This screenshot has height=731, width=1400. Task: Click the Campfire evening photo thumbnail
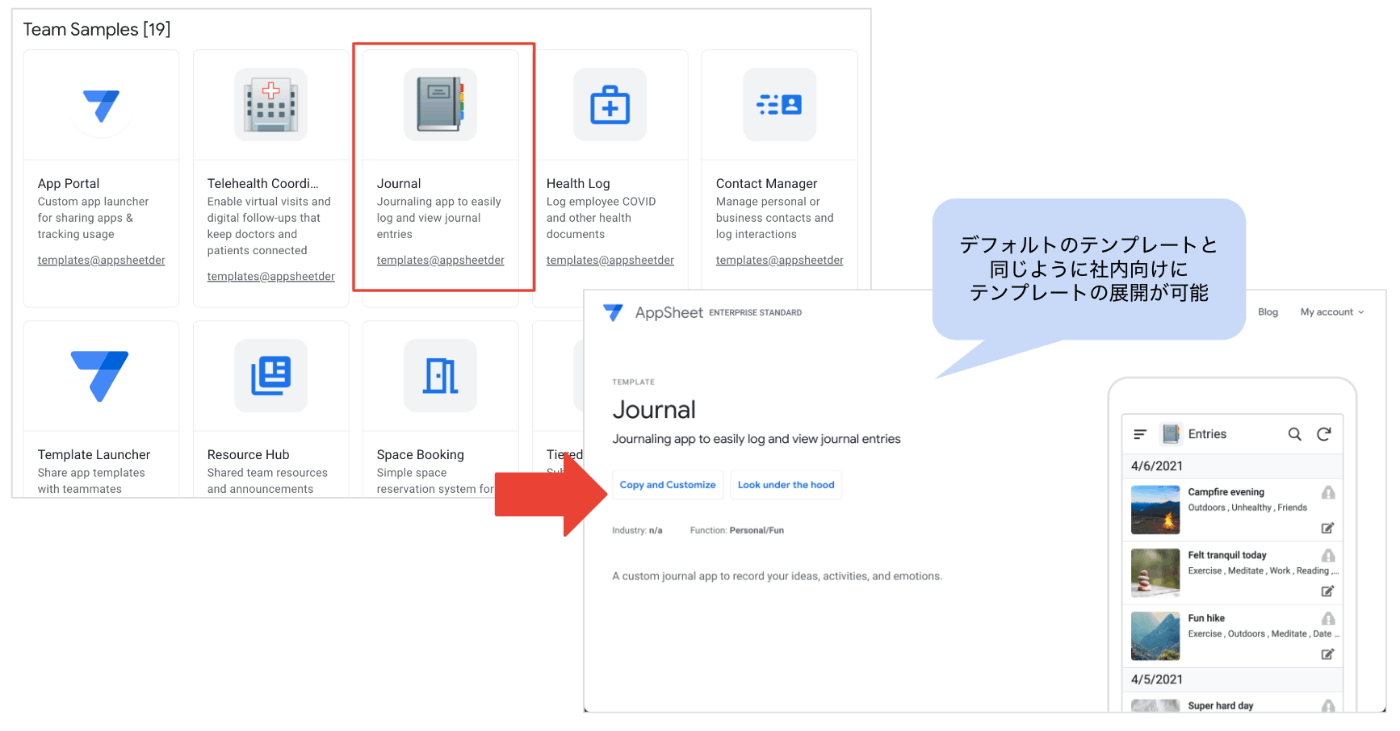(1155, 510)
